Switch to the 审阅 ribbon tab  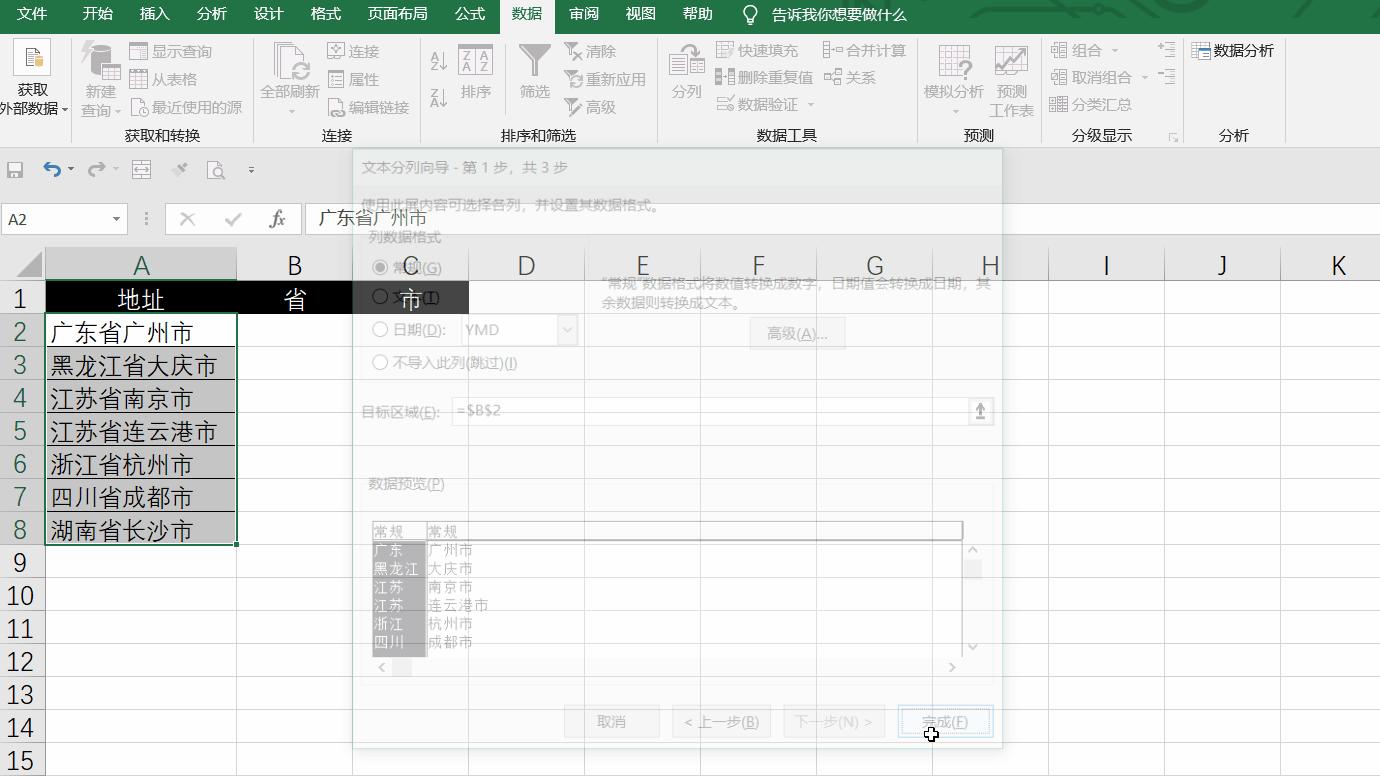584,14
